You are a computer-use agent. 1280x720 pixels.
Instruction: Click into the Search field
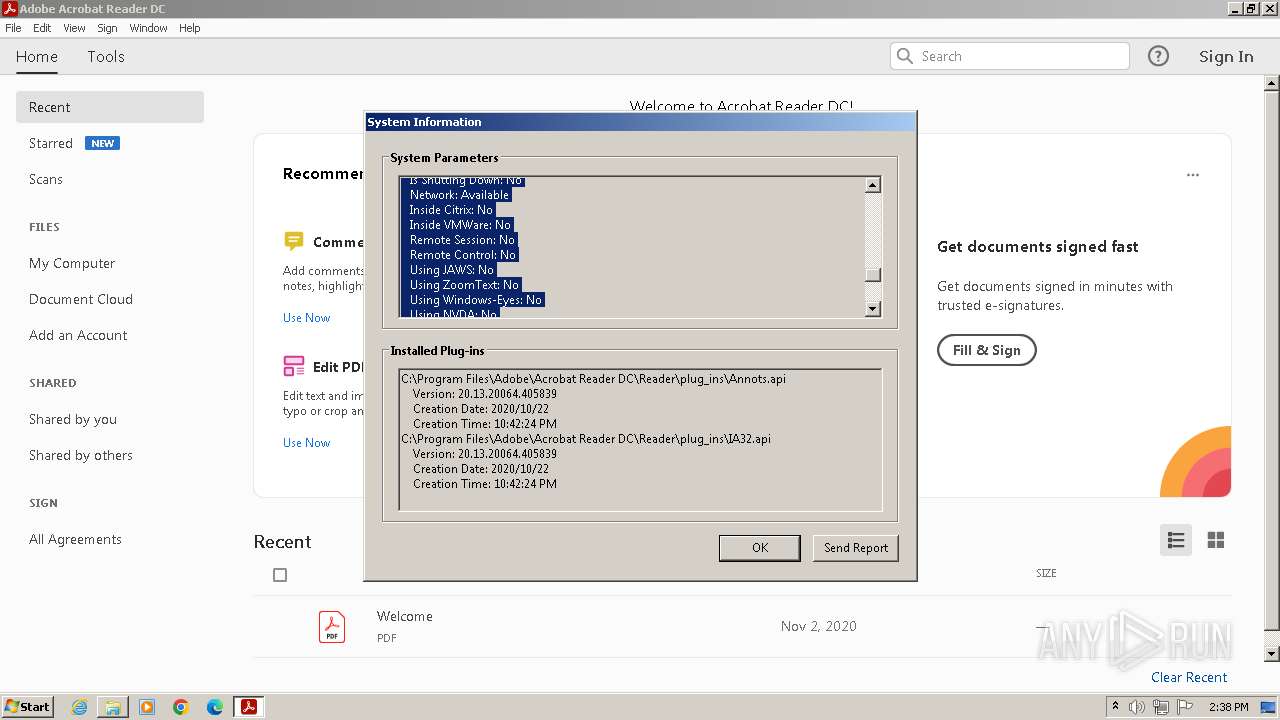tap(1010, 56)
